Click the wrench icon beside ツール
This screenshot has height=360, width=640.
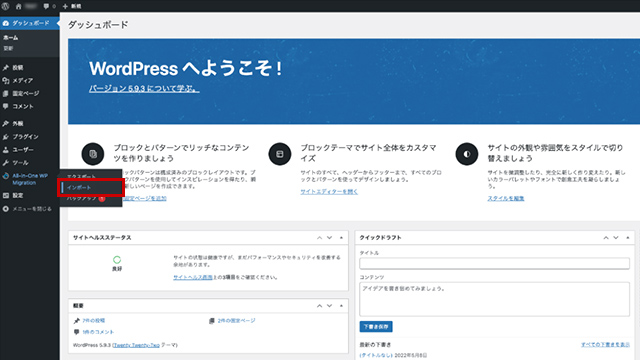pos(5,162)
